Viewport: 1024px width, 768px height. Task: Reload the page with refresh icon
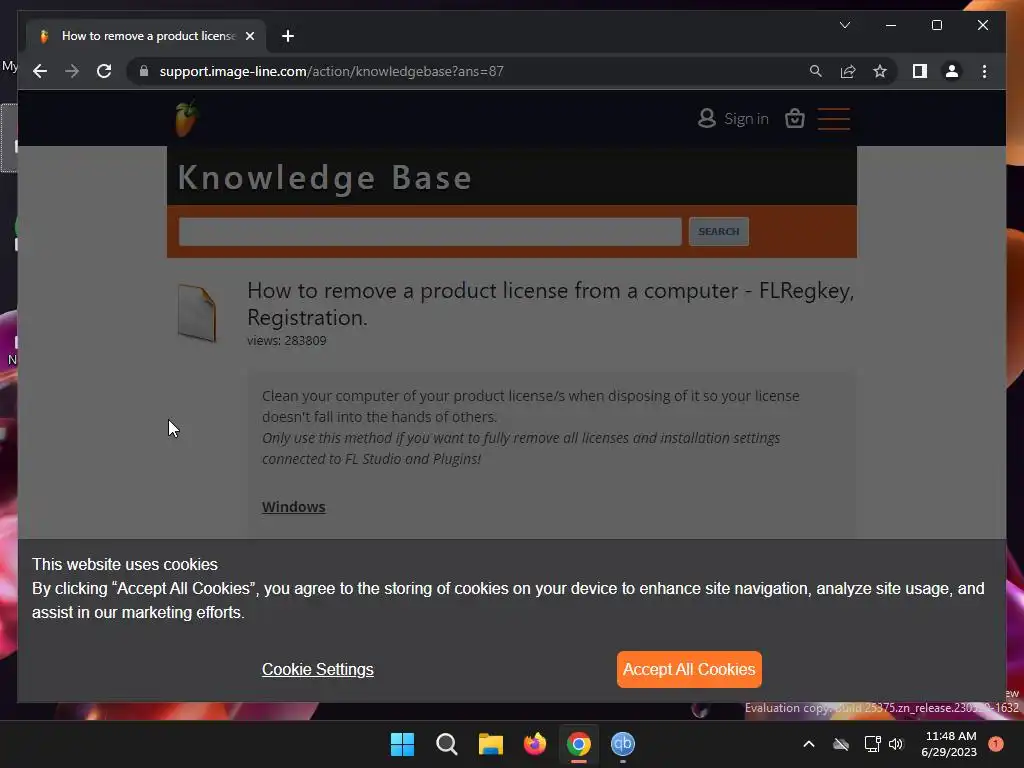tap(104, 71)
